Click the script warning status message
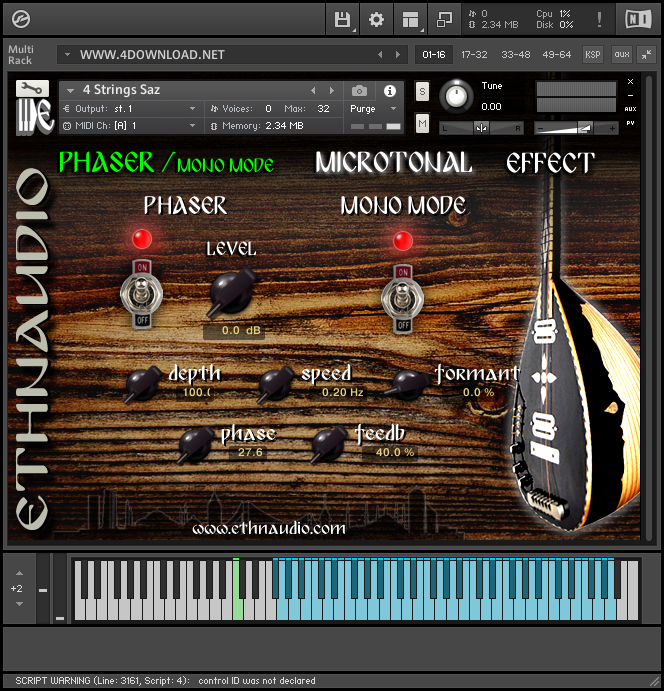The width and height of the screenshot is (664, 691). (165, 680)
